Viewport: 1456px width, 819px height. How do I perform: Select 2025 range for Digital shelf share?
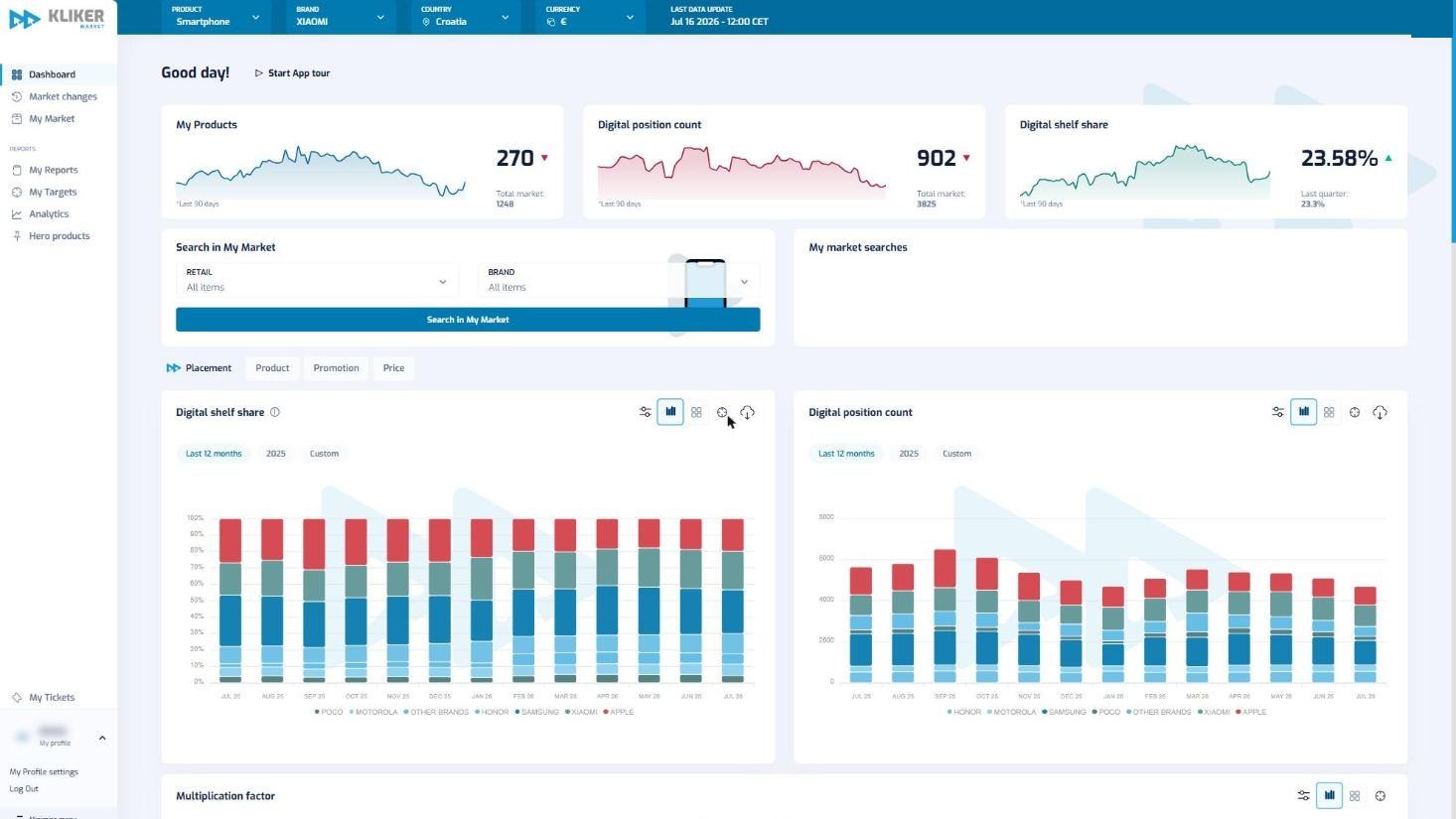[275, 454]
